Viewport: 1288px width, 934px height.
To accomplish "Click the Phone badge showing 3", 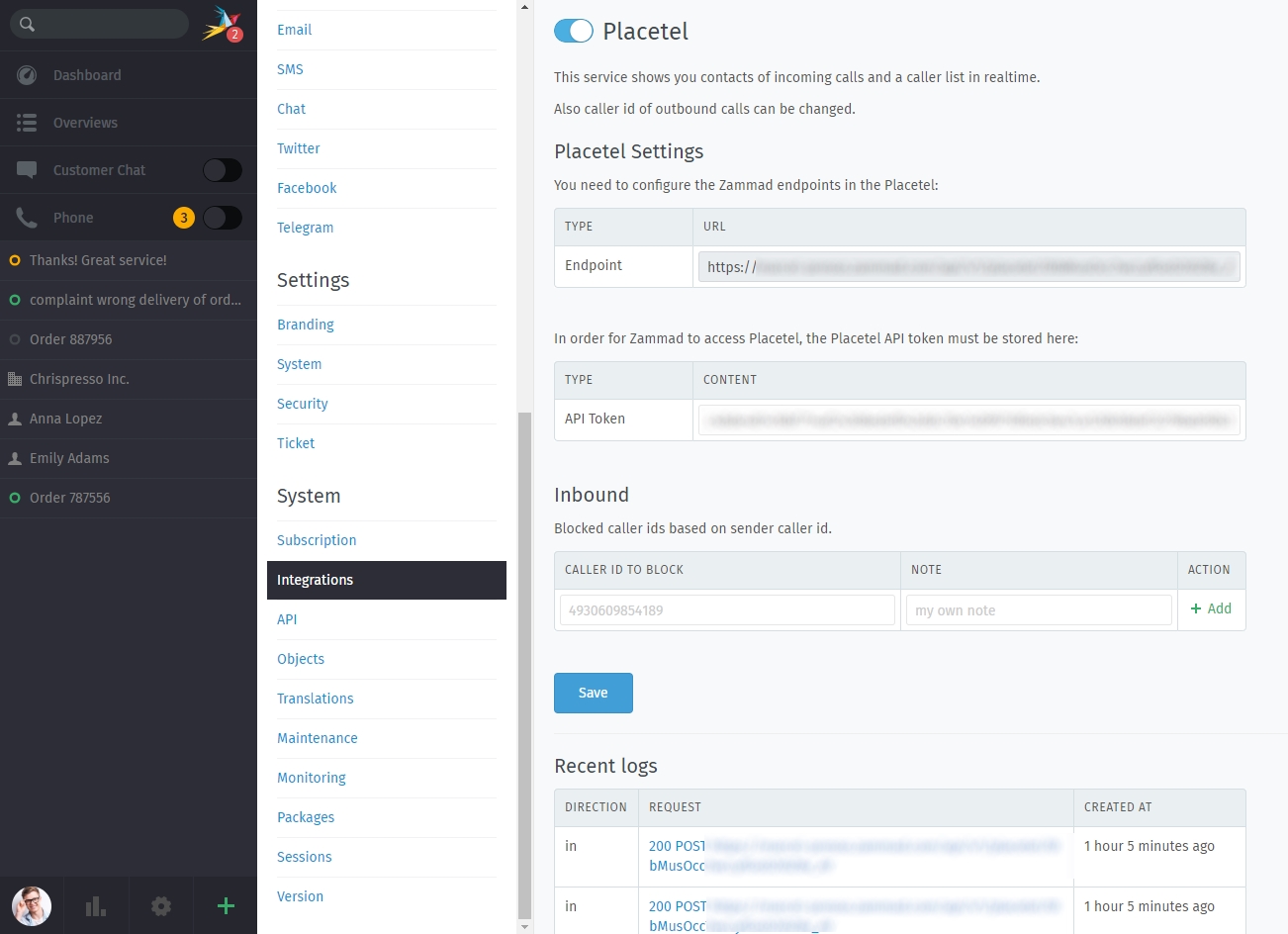I will click(x=183, y=218).
